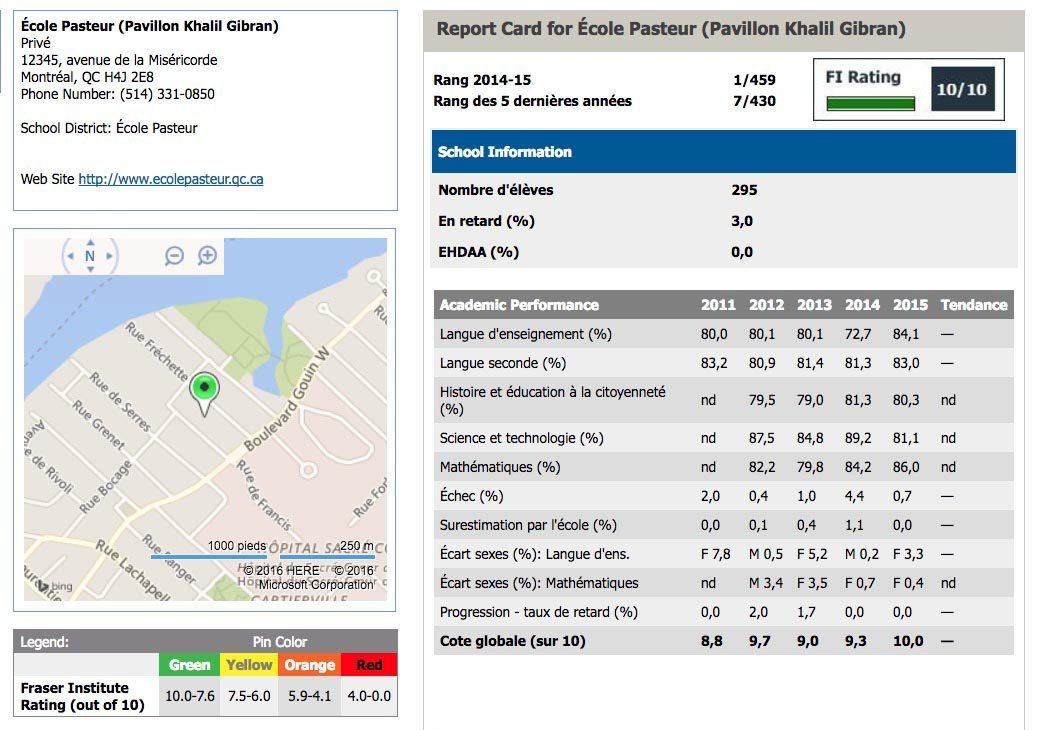
Task: Click the Red legend color cell
Action: [369, 665]
